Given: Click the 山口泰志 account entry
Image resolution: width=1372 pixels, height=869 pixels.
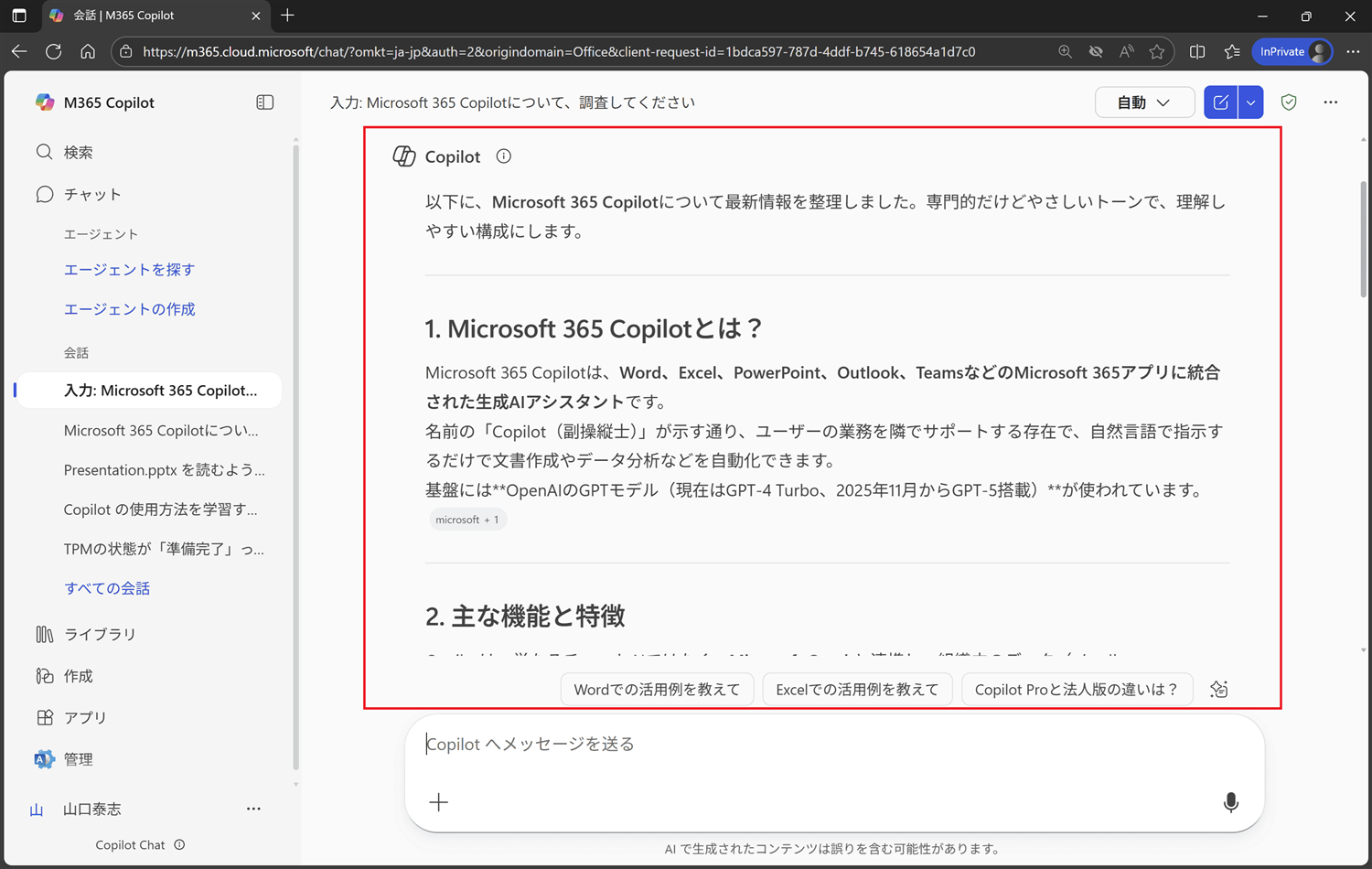Looking at the screenshot, I should pyautogui.click(x=91, y=810).
